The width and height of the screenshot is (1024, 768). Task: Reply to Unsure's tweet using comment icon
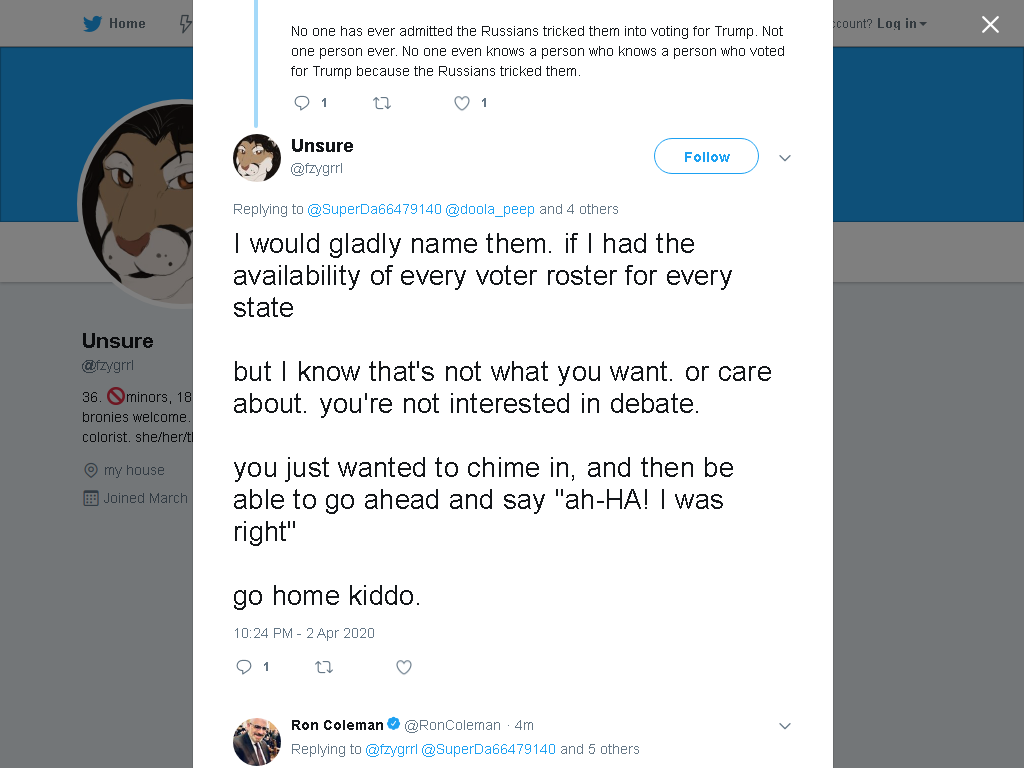pos(244,667)
